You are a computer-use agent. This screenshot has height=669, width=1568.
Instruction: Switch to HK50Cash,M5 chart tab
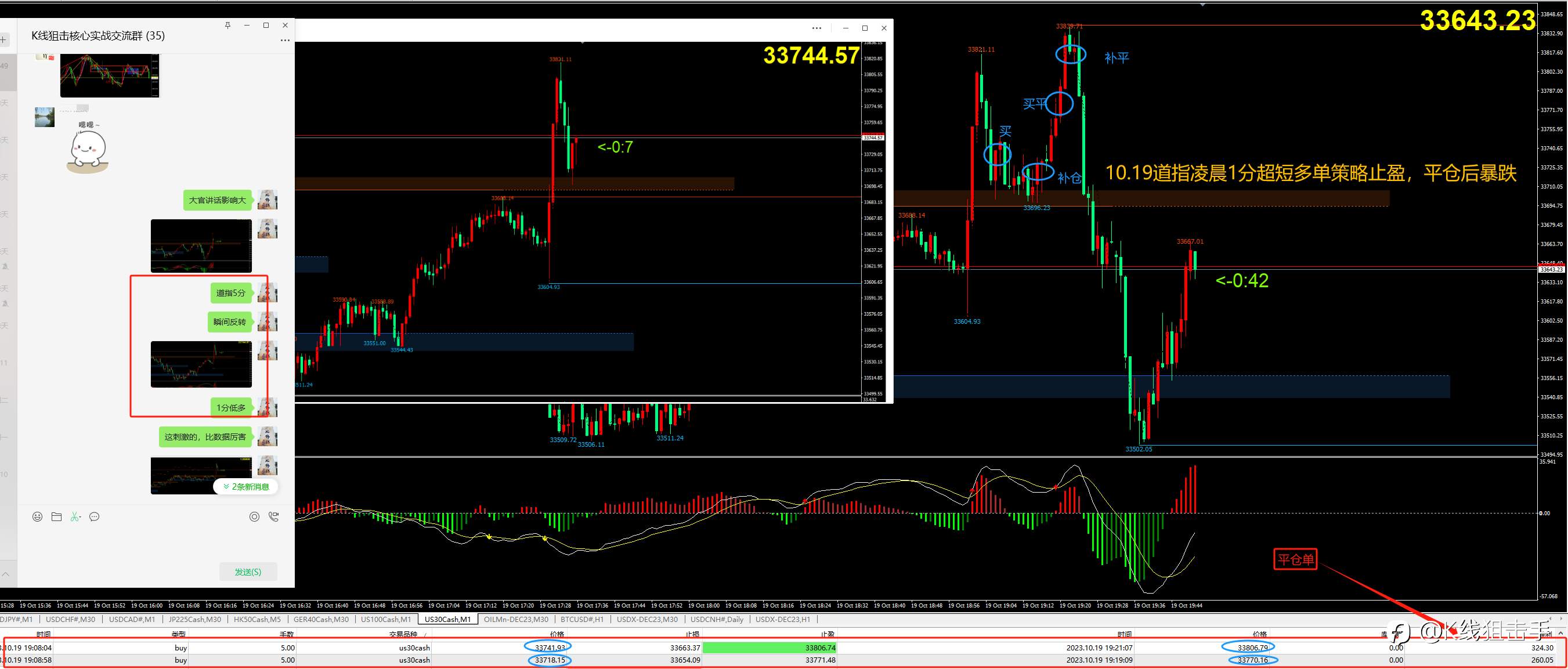(x=258, y=620)
